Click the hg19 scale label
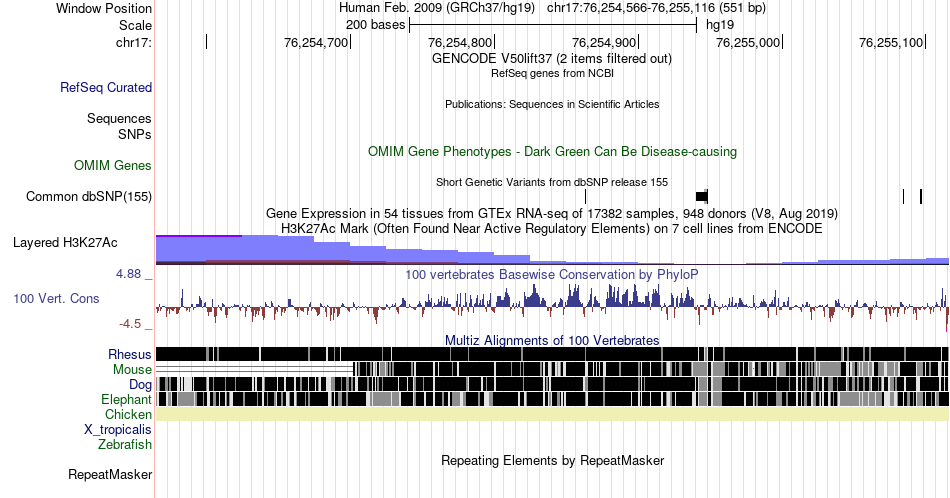This screenshot has width=950, height=498. pos(720,25)
